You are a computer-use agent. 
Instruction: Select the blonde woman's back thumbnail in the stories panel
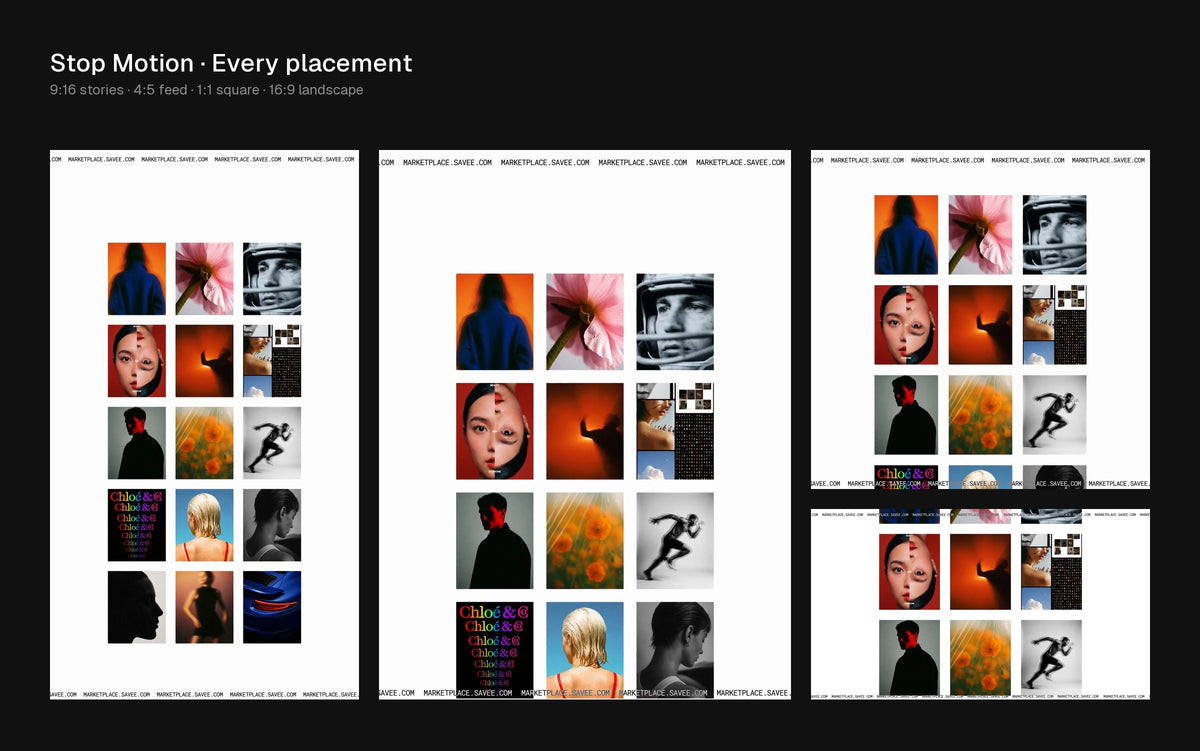(x=205, y=525)
